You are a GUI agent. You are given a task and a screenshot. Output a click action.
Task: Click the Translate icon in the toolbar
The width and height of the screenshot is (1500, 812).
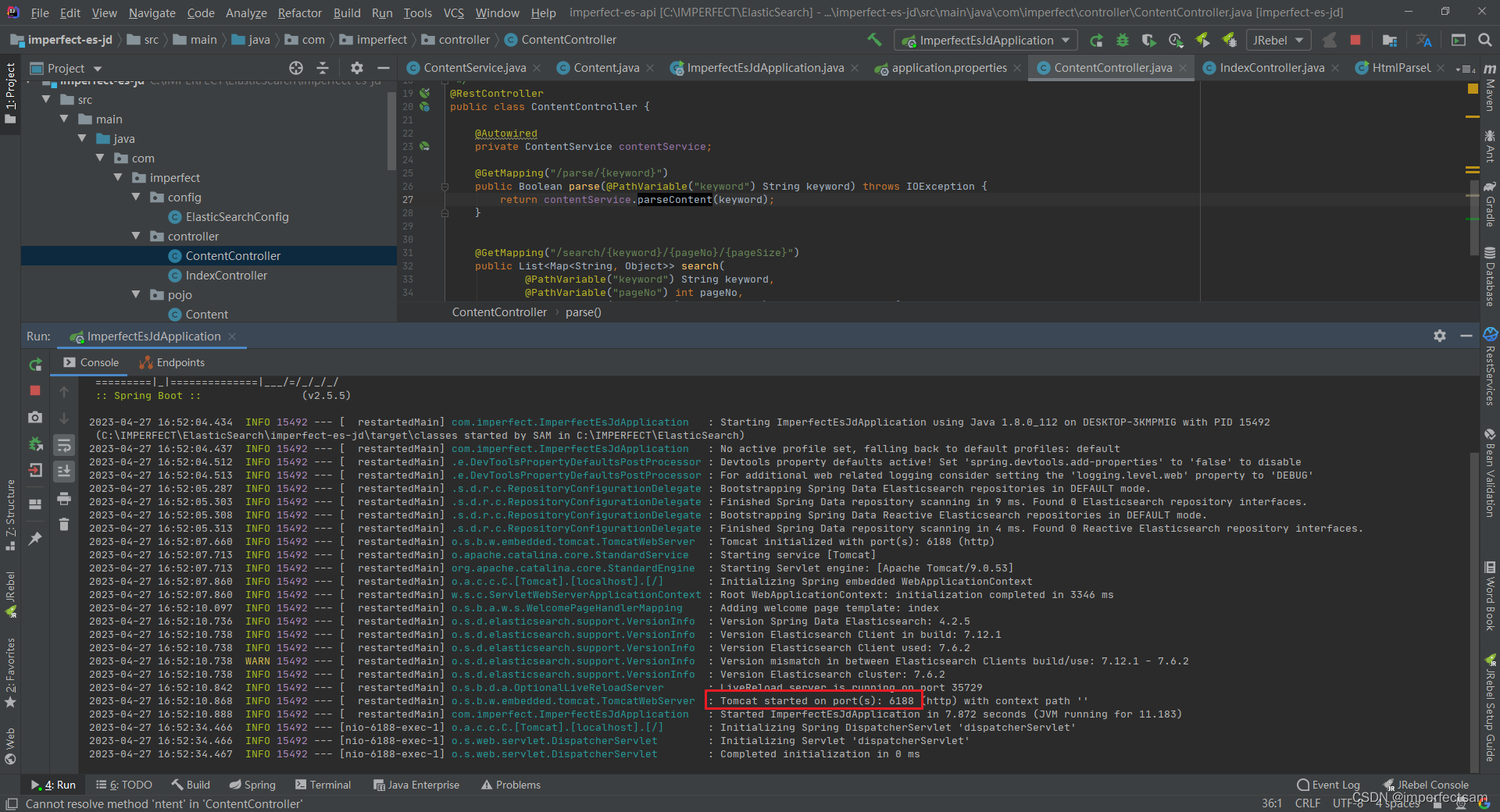(x=1424, y=40)
